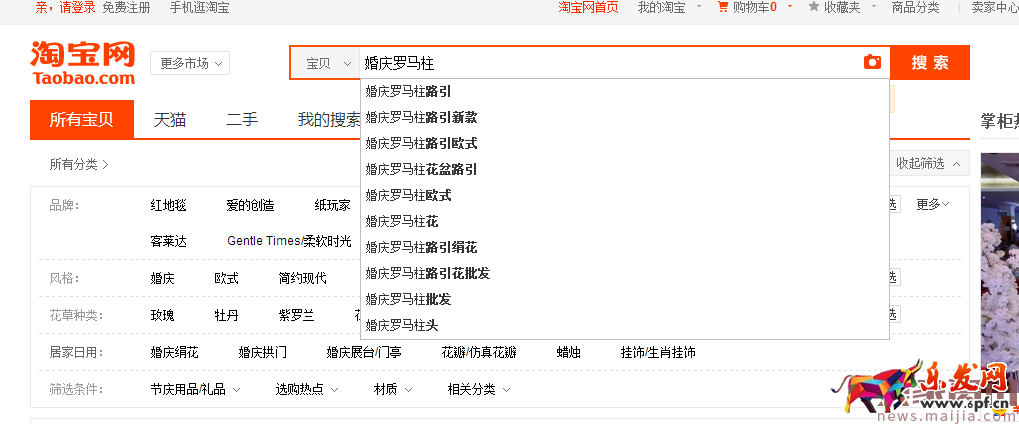Image resolution: width=1019 pixels, height=424 pixels.
Task: Open the shopping cart icon
Action: point(723,8)
